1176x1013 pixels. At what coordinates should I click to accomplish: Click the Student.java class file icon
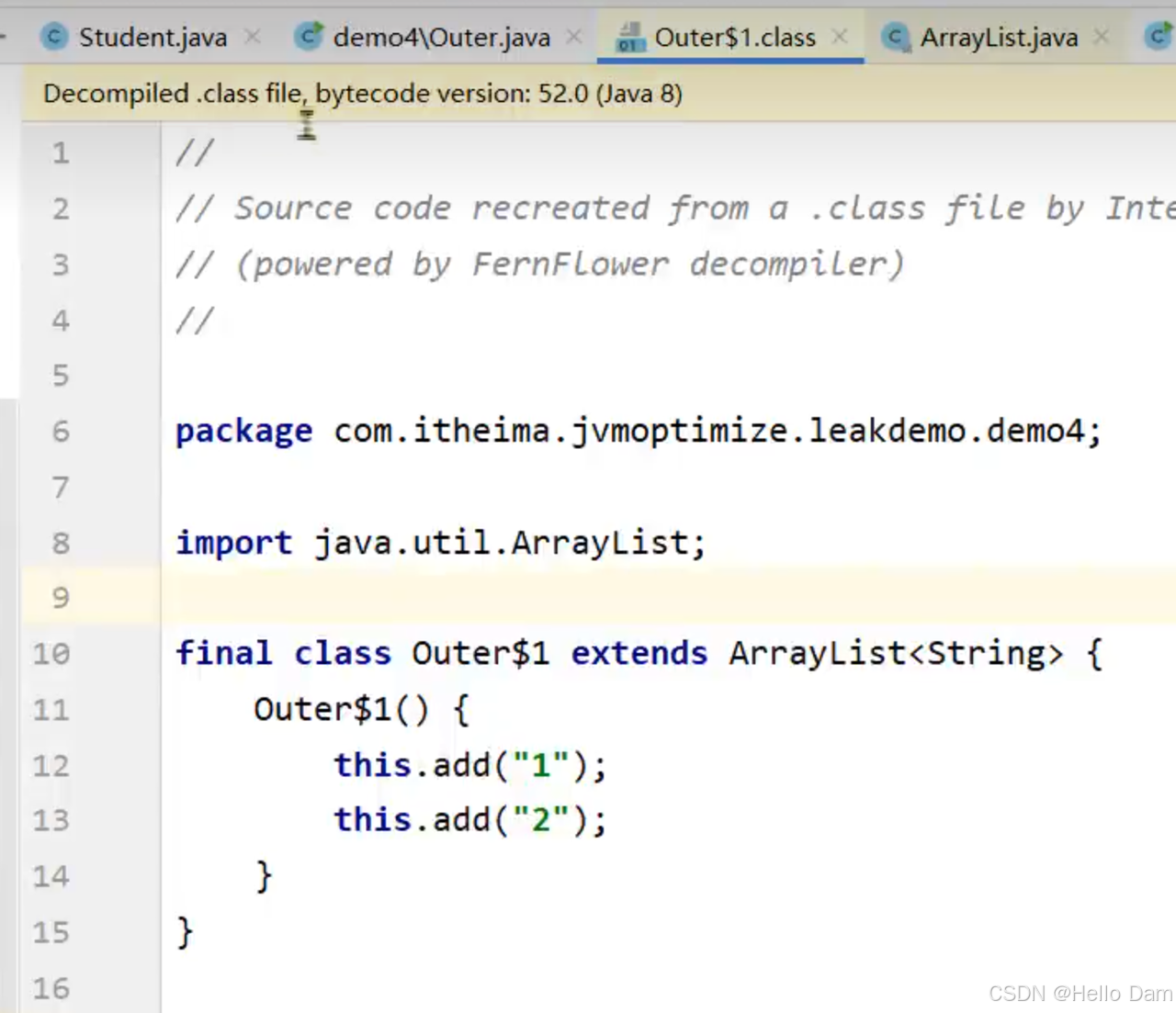click(54, 37)
